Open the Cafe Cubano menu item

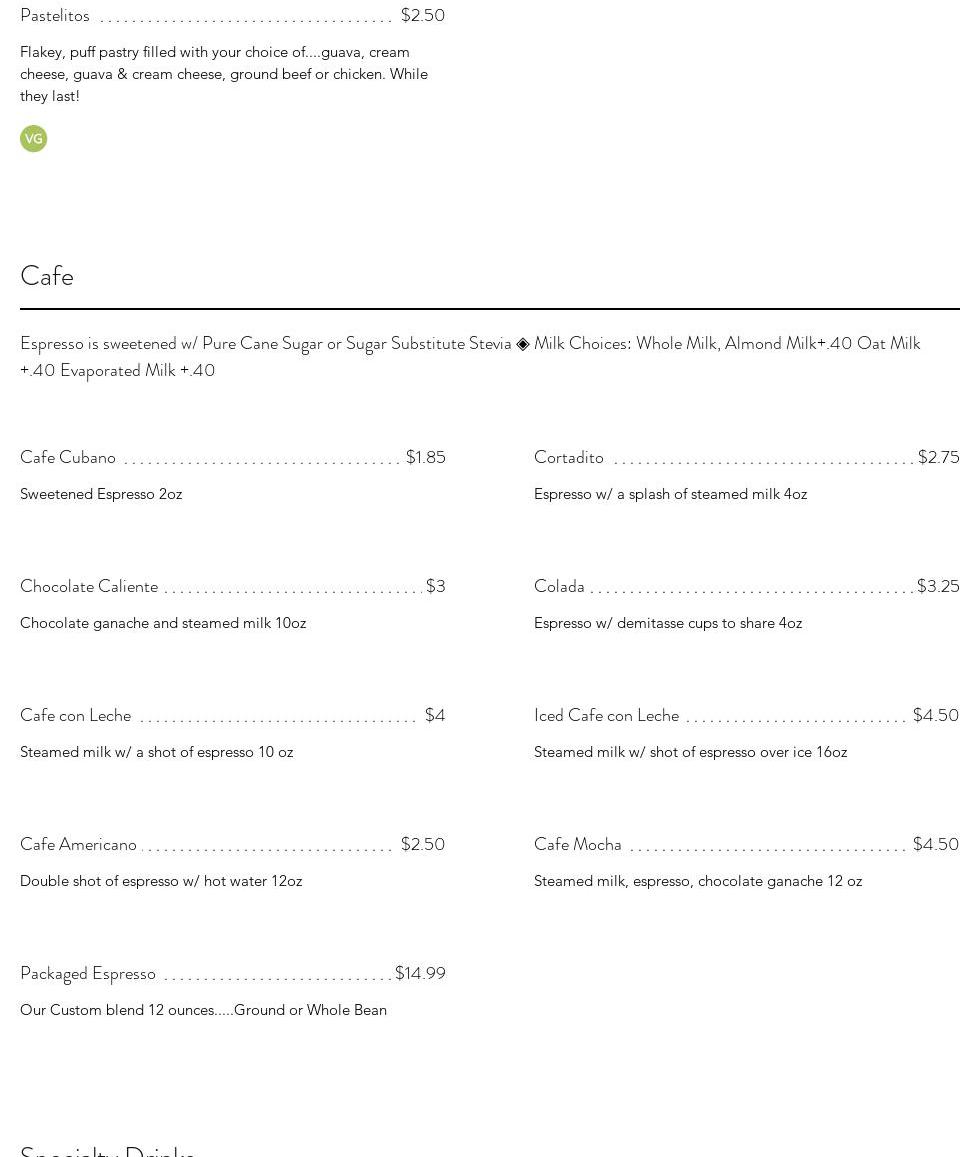pyautogui.click(x=68, y=457)
